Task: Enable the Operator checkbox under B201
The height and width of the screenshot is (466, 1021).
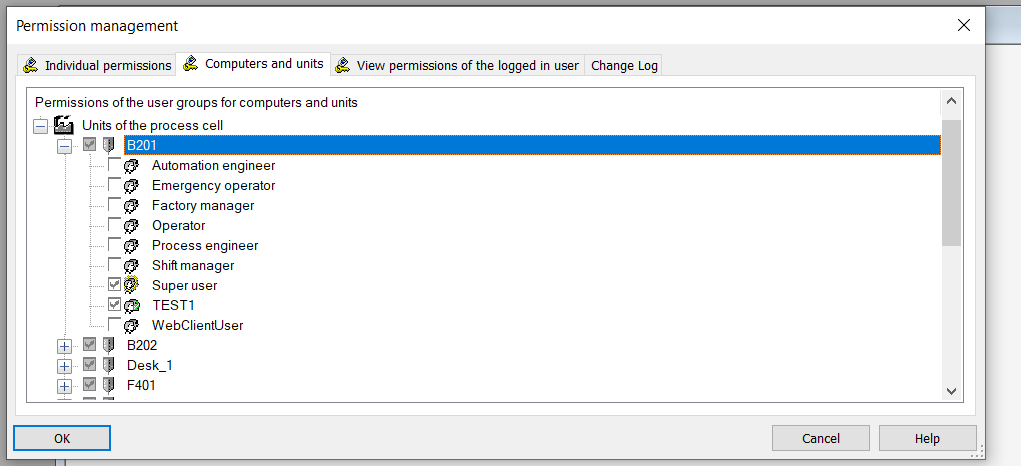Action: point(114,226)
